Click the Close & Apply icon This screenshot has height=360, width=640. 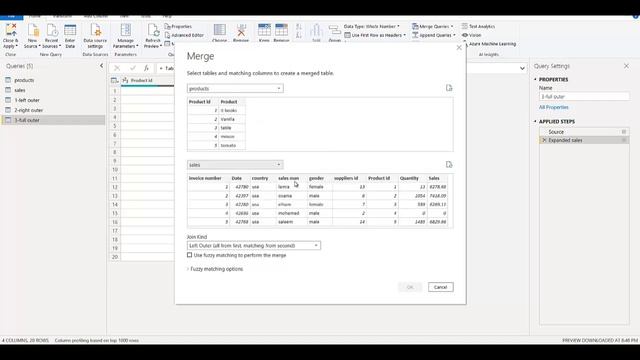11,30
